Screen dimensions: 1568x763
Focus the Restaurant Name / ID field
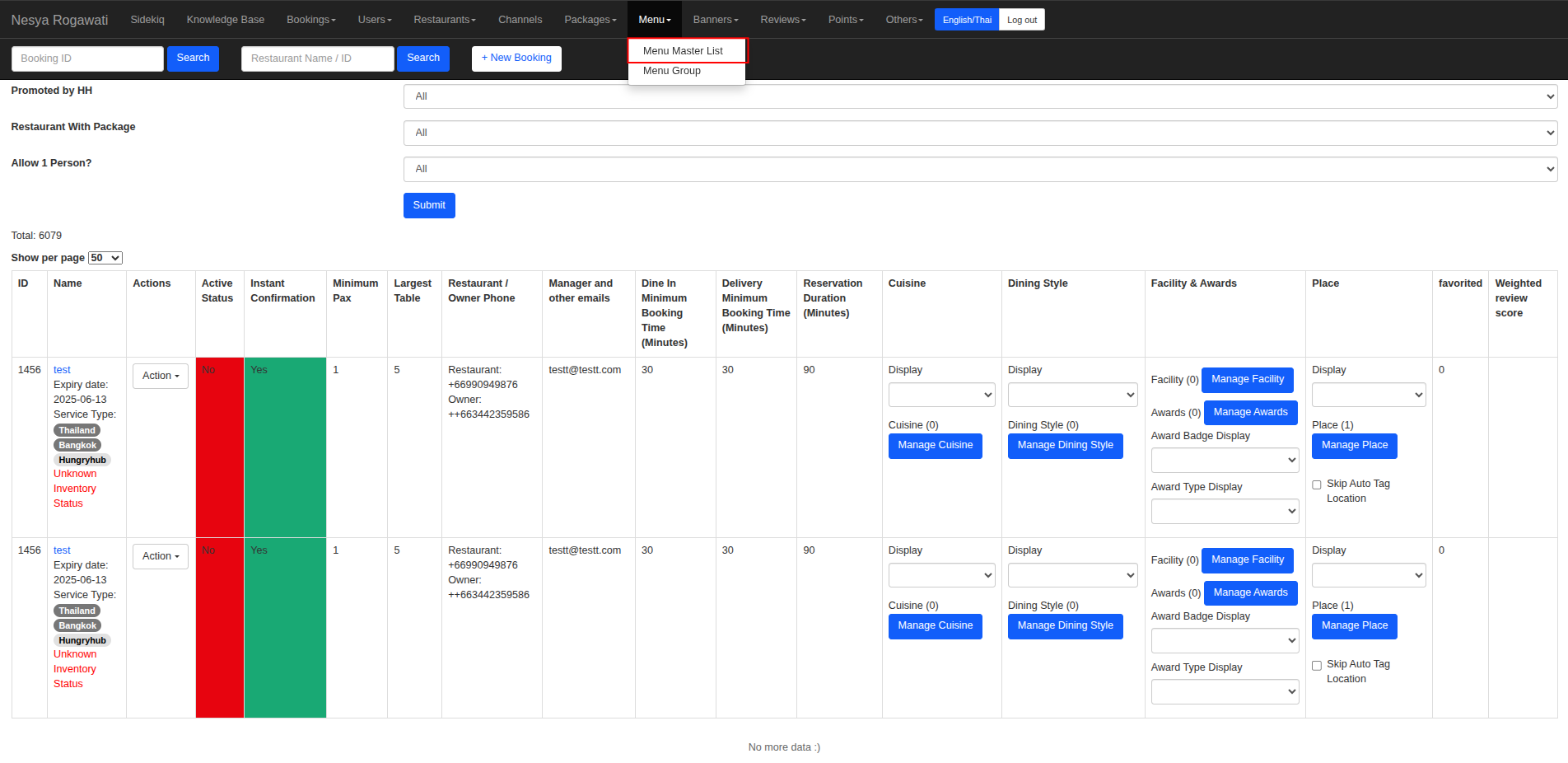point(317,59)
